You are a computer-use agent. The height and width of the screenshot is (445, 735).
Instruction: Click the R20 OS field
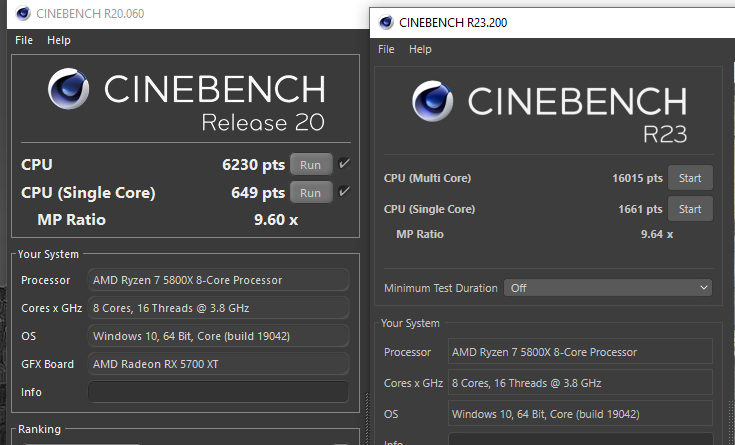218,336
